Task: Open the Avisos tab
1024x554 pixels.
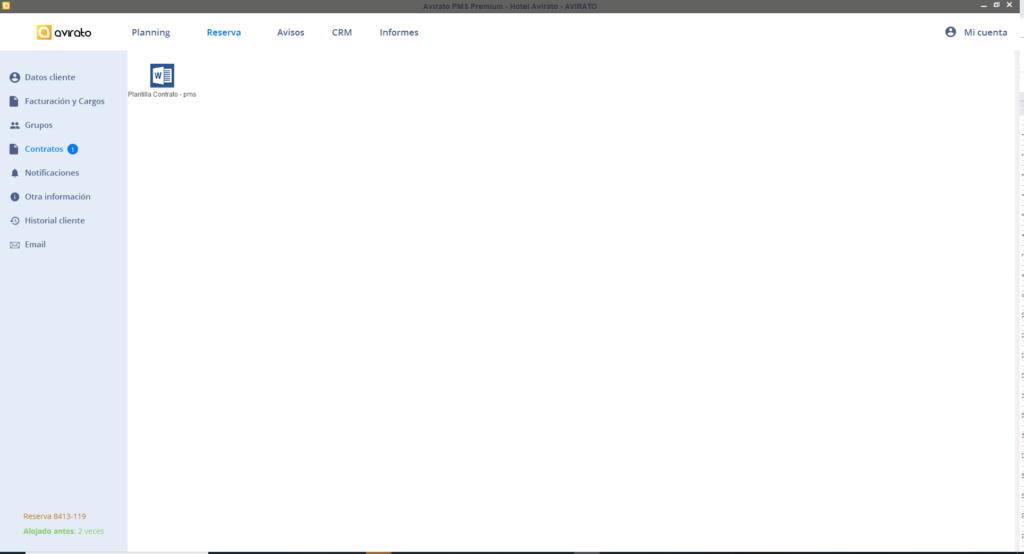Action: pos(291,32)
